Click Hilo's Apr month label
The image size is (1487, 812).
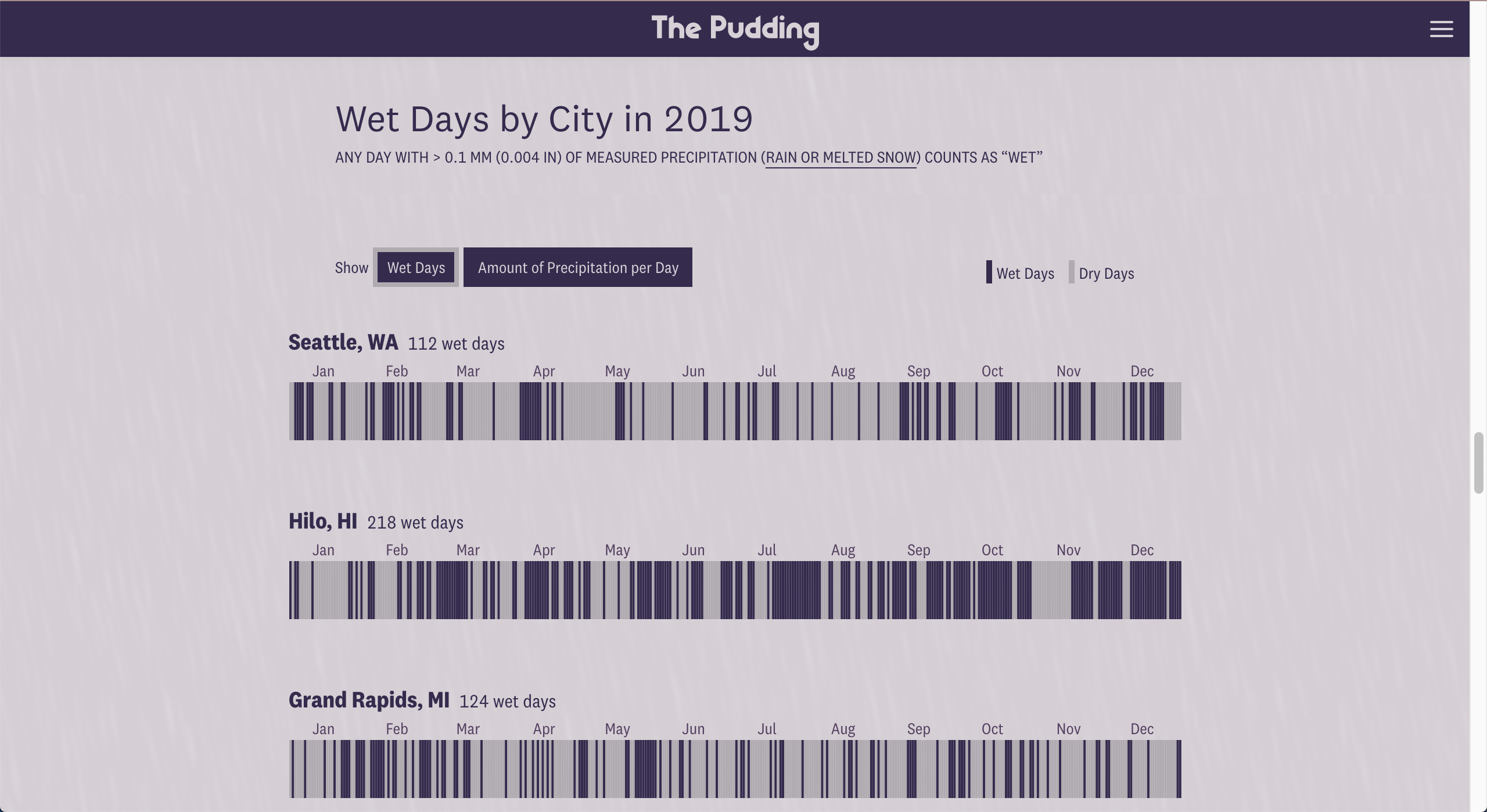[544, 550]
